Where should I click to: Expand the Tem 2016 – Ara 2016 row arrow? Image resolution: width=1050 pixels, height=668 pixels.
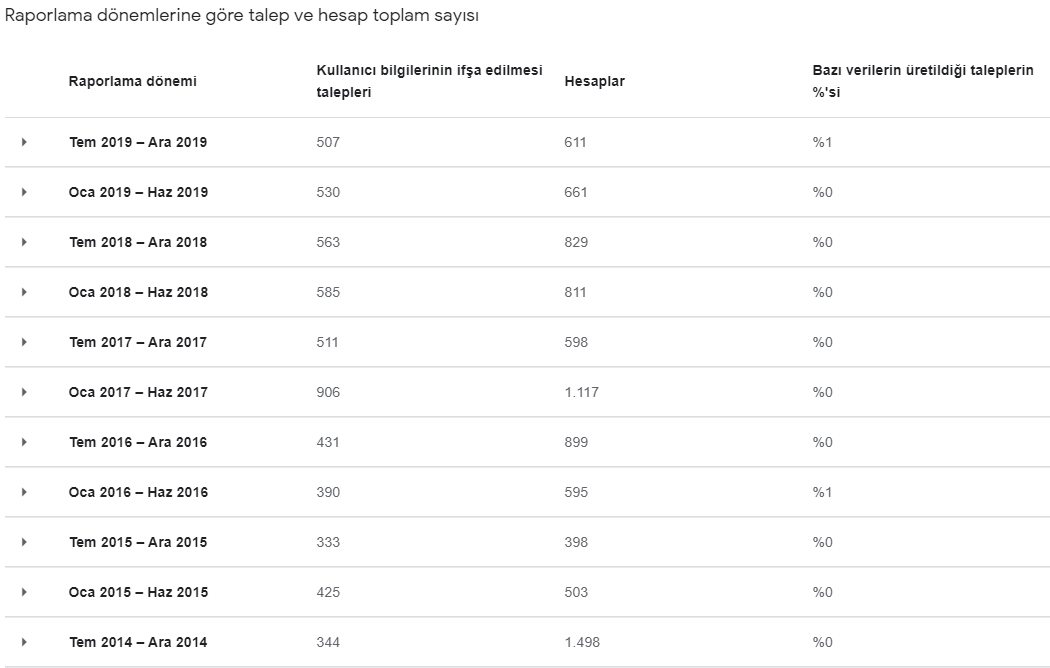point(24,442)
